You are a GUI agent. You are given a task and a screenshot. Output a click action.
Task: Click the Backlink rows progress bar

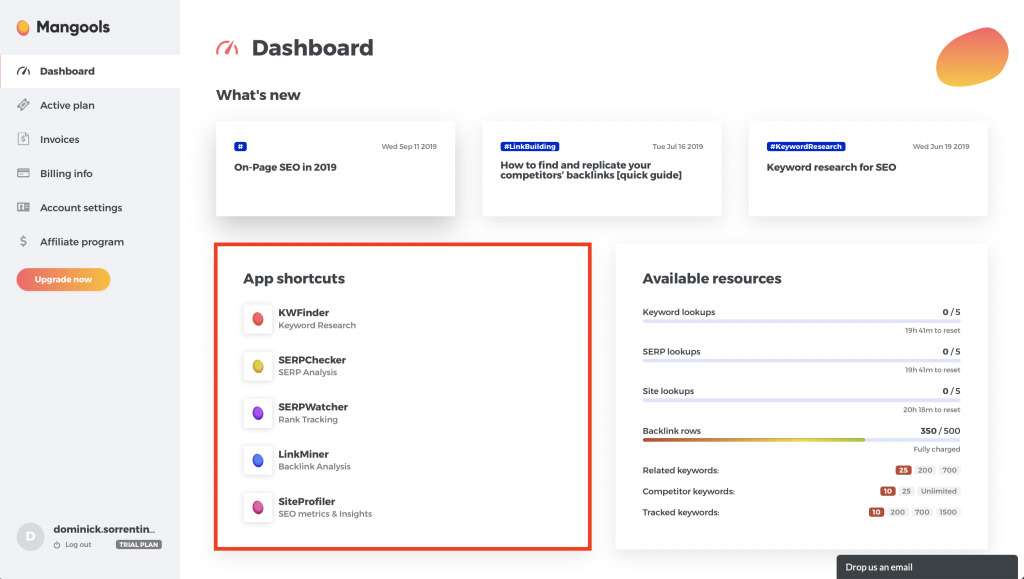click(801, 440)
